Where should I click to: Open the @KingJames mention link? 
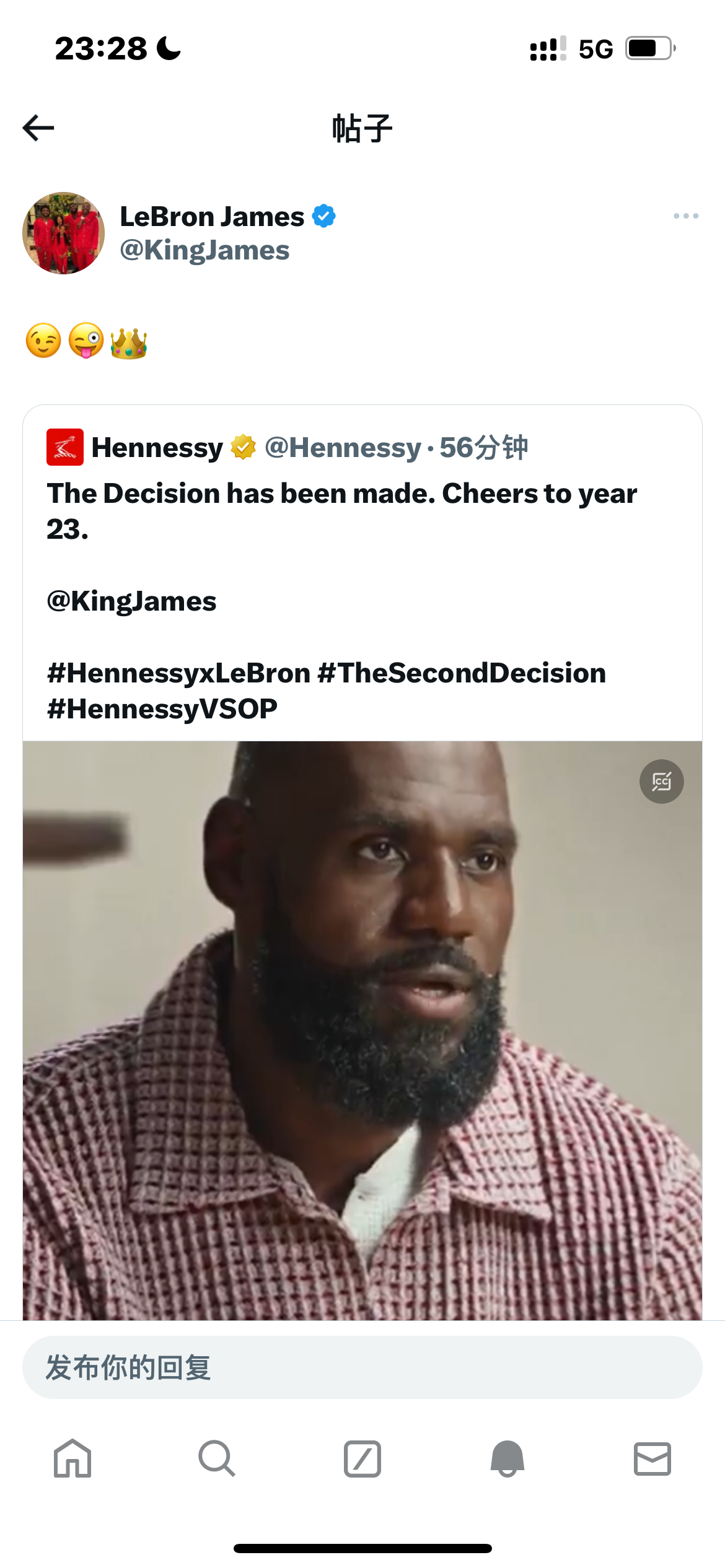click(x=131, y=601)
